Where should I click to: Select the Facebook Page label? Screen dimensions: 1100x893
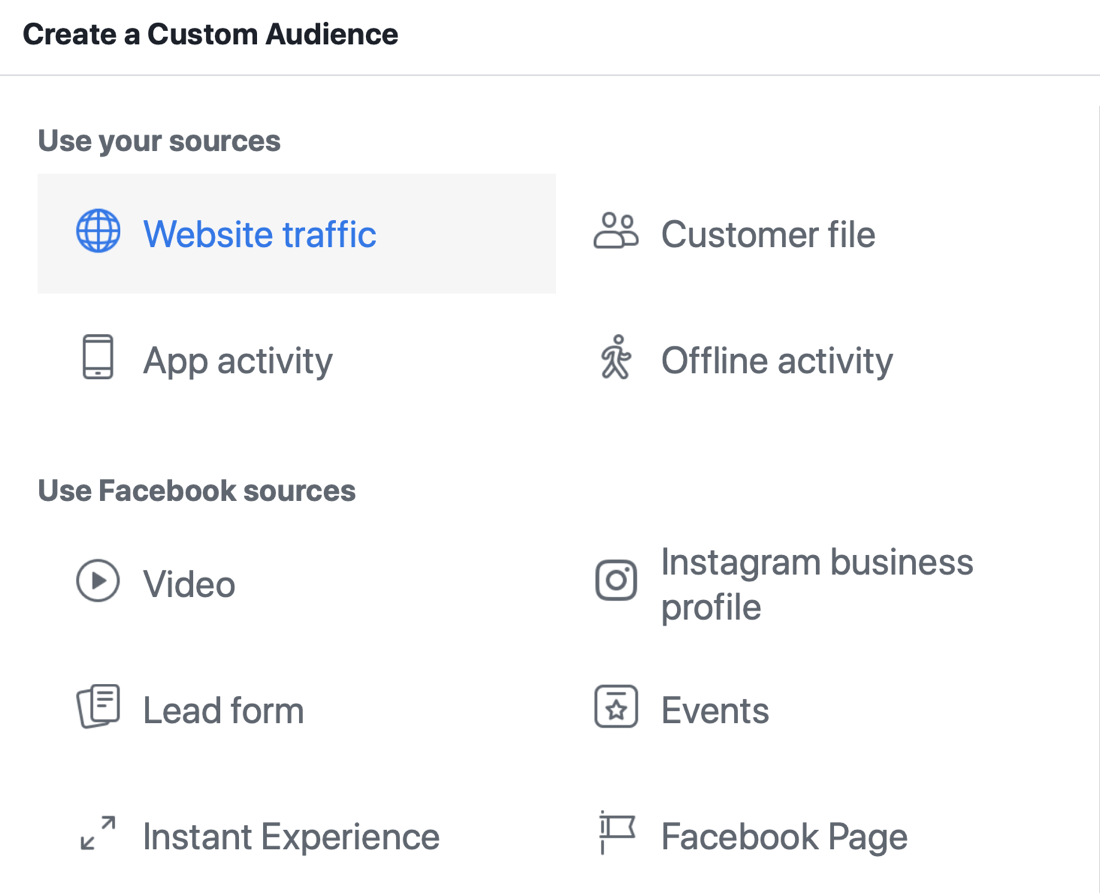click(x=784, y=837)
